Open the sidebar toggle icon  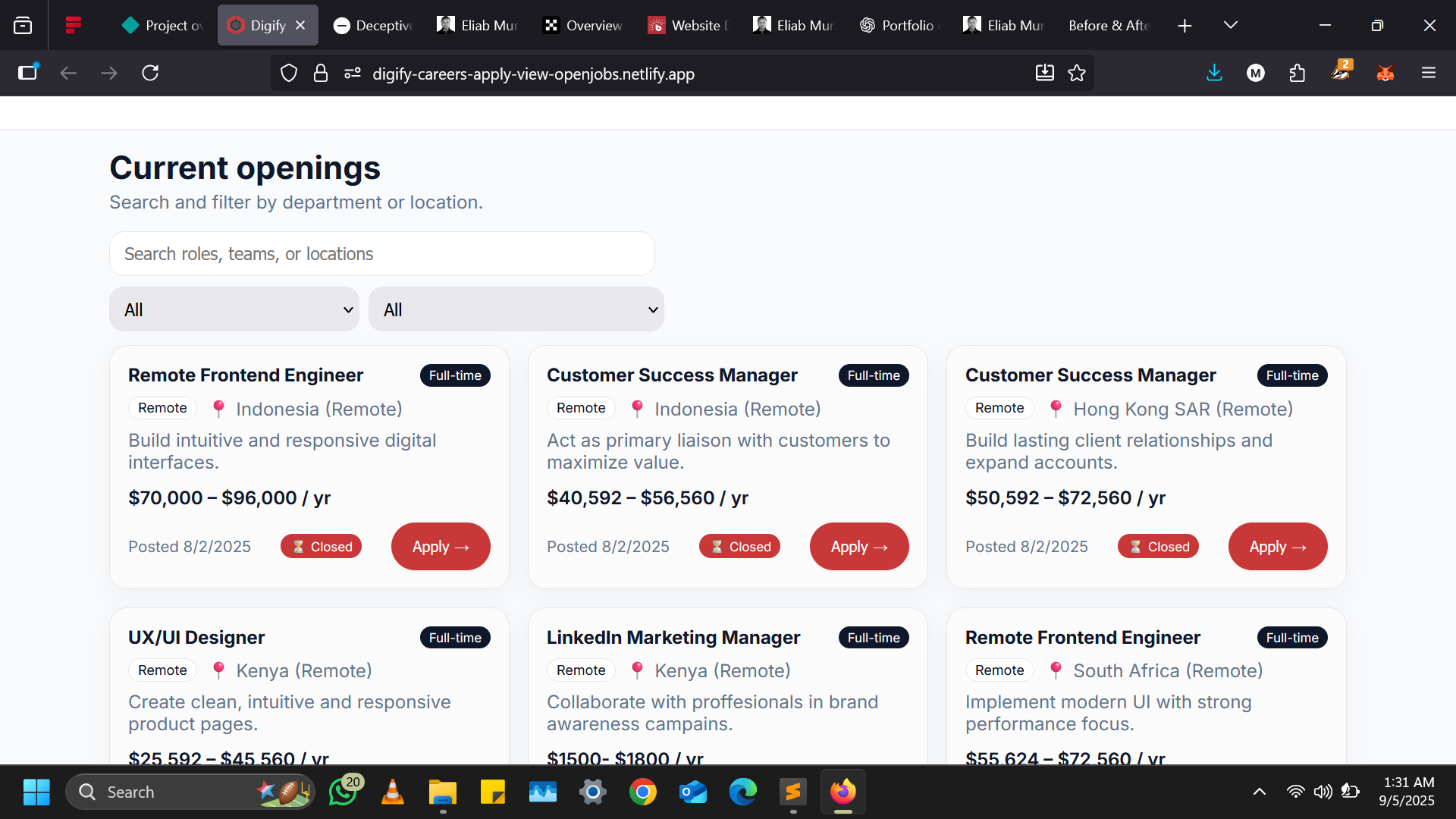pyautogui.click(x=28, y=73)
